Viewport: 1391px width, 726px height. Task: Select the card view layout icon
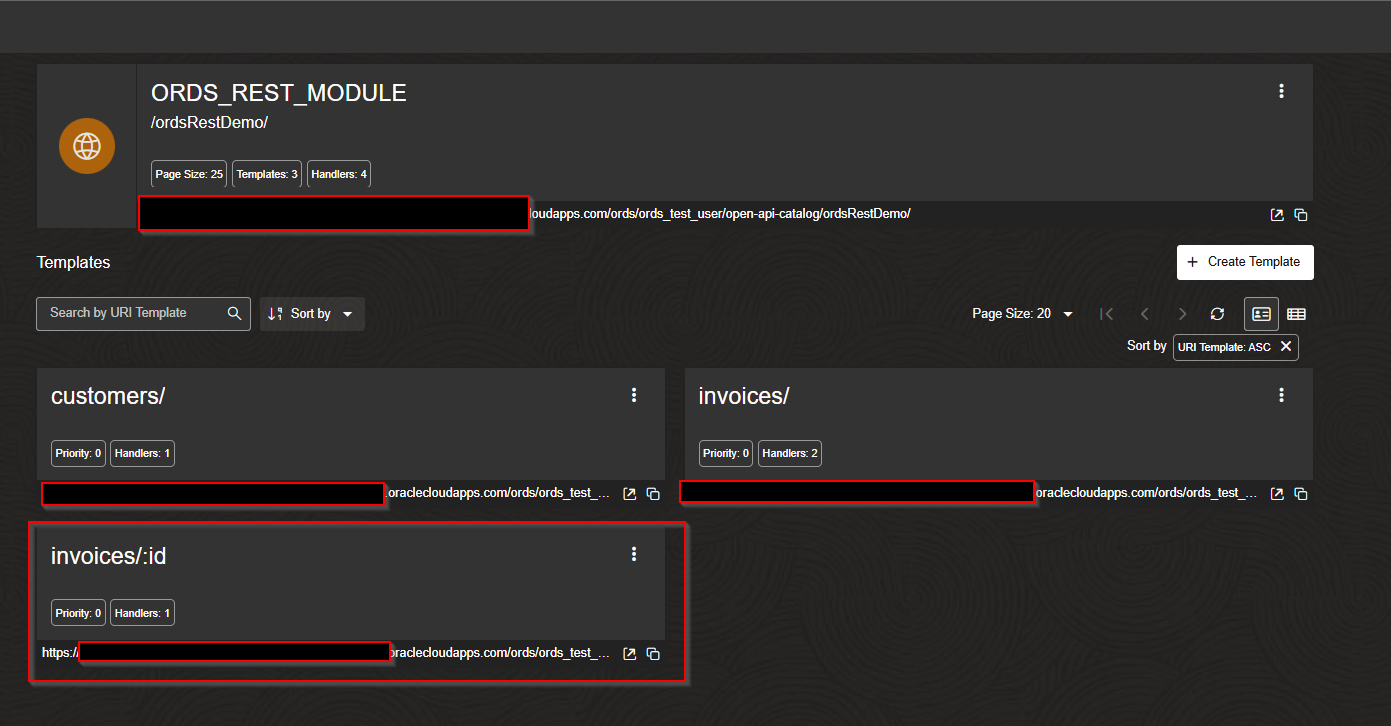1261,313
